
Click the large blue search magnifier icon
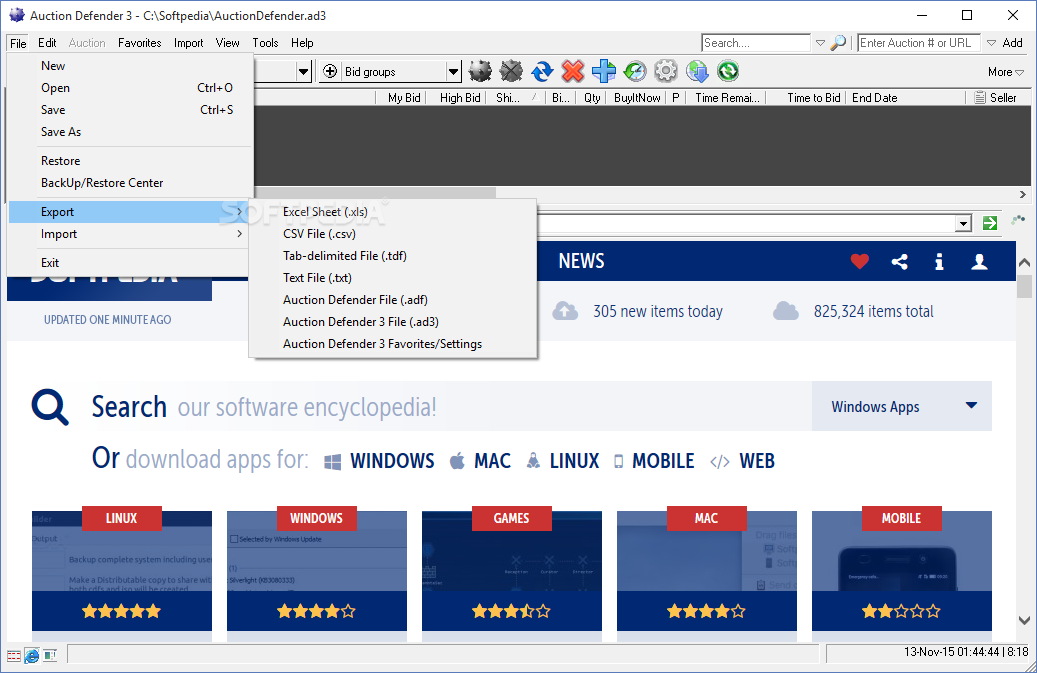(x=50, y=407)
